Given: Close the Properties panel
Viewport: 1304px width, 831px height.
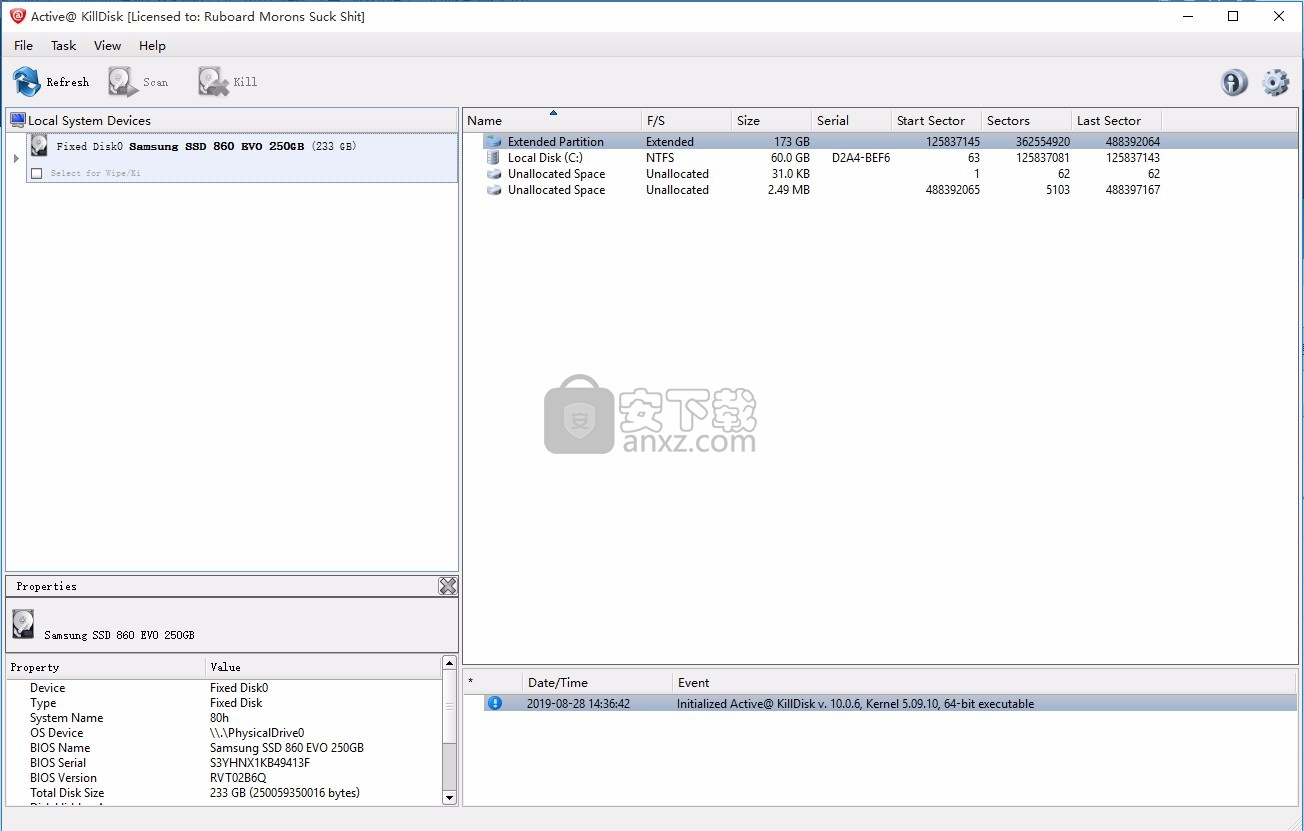Looking at the screenshot, I should (448, 586).
